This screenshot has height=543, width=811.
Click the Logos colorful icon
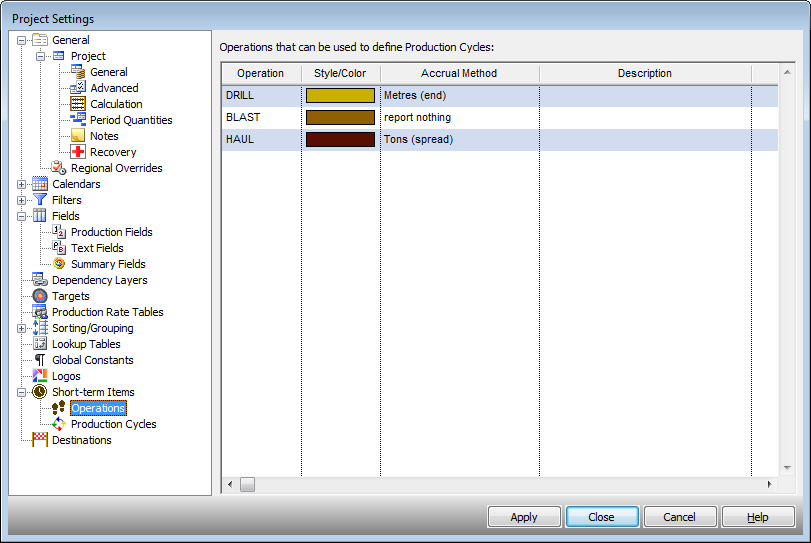coord(40,376)
